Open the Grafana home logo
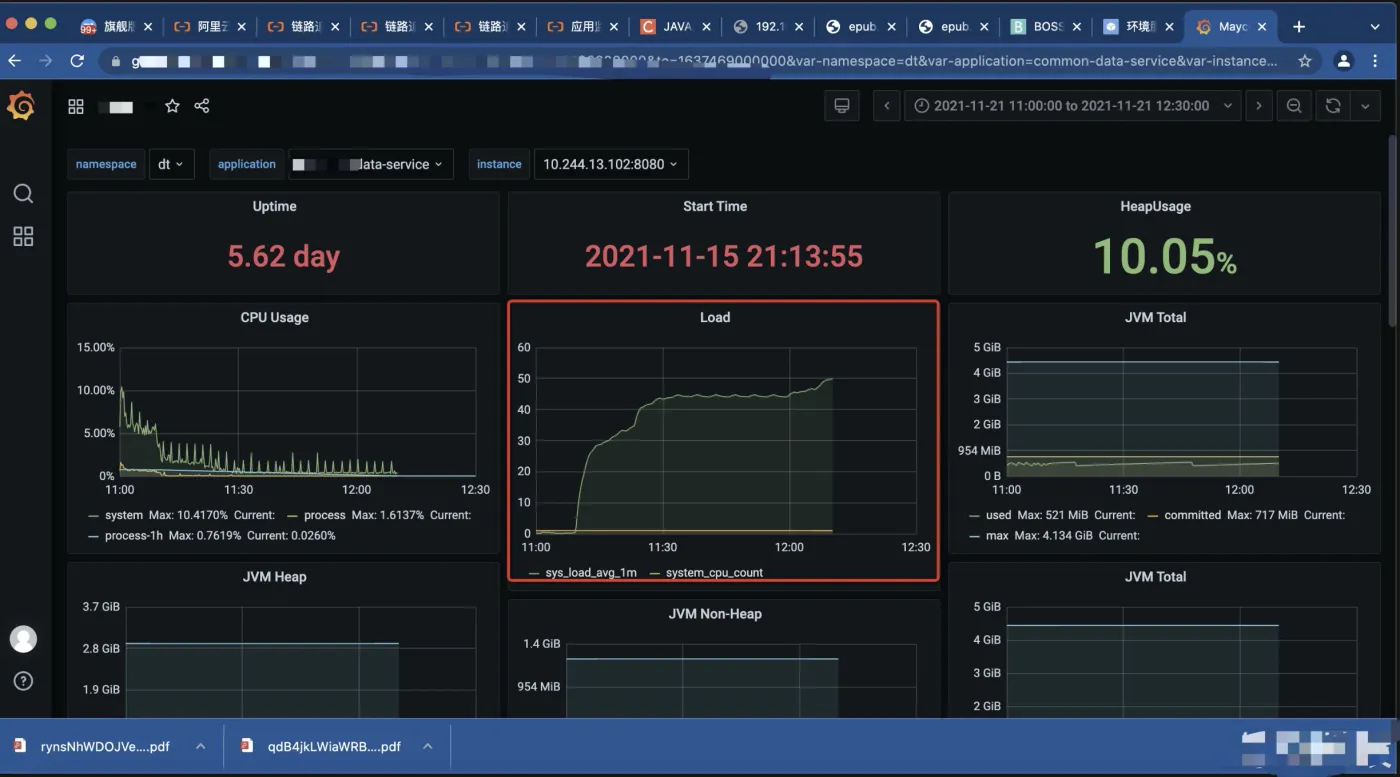 pyautogui.click(x=21, y=106)
